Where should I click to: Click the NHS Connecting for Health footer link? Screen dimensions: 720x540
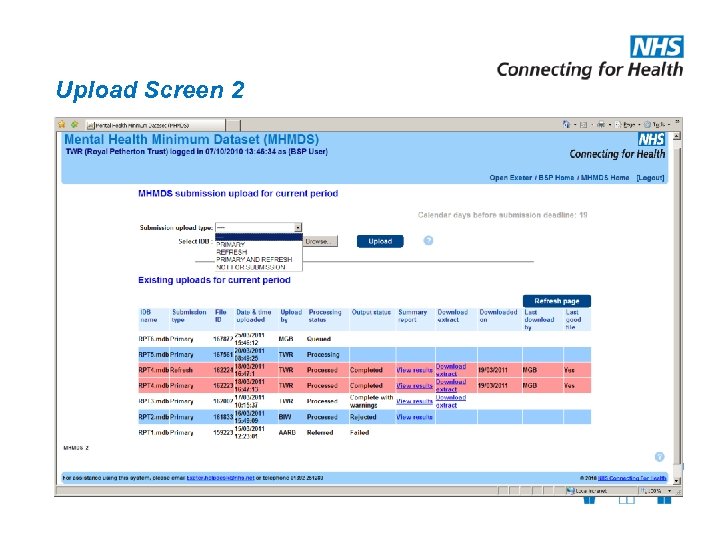point(632,478)
